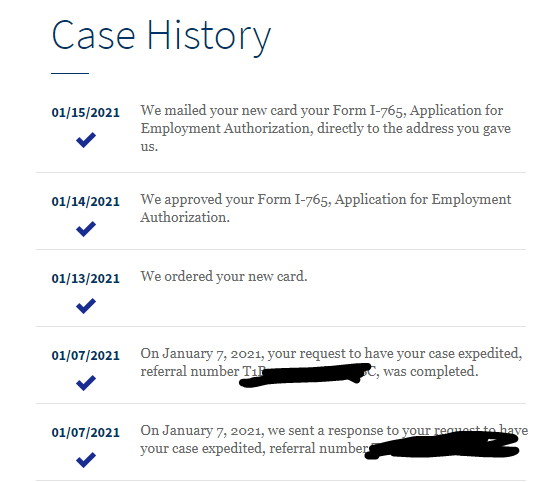Viewport: 560px width, 482px height.
Task: Click the 'We mailed your new card' entry
Action: tap(325, 128)
